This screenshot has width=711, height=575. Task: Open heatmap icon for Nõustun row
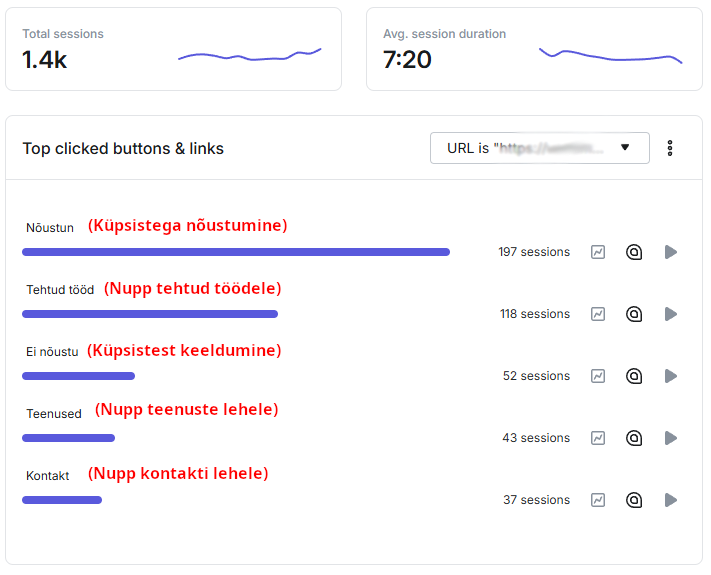pyautogui.click(x=634, y=252)
